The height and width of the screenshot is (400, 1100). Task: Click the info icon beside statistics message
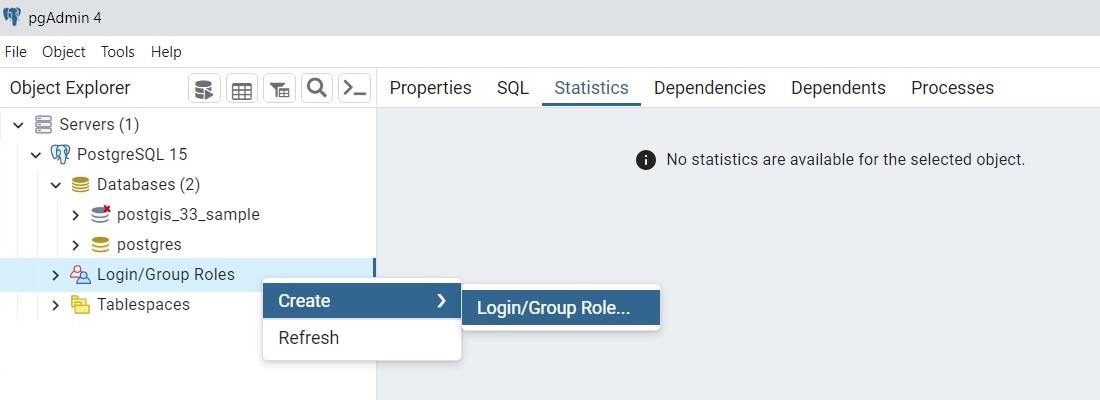[645, 160]
